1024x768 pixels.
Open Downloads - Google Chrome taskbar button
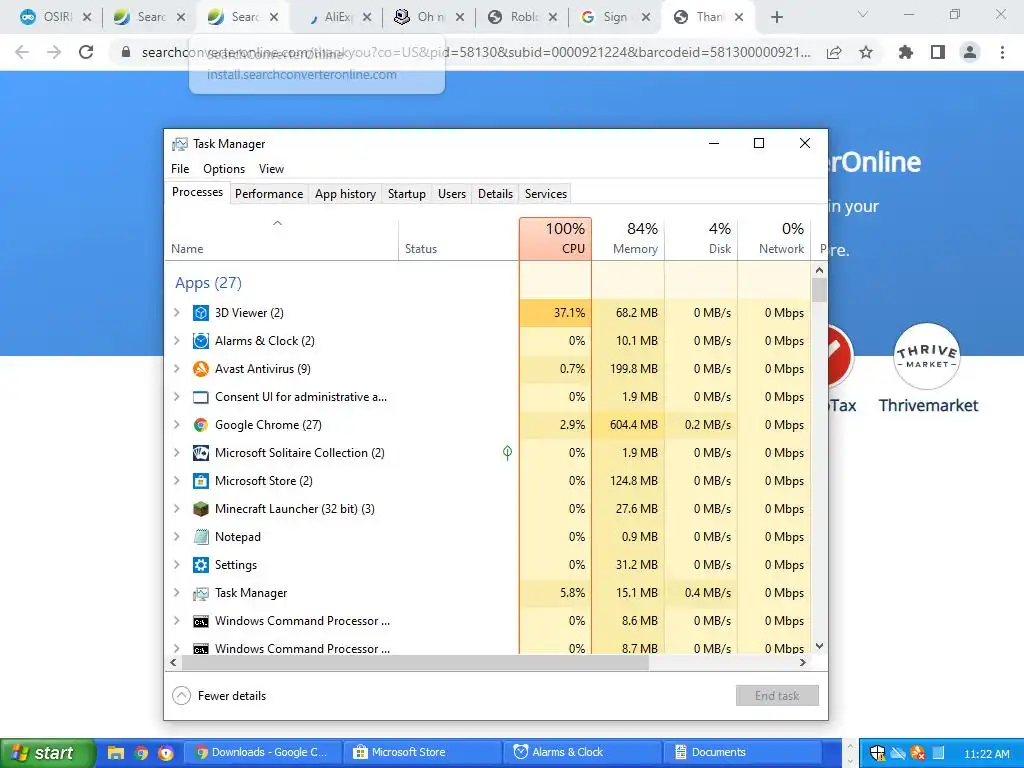click(266, 752)
